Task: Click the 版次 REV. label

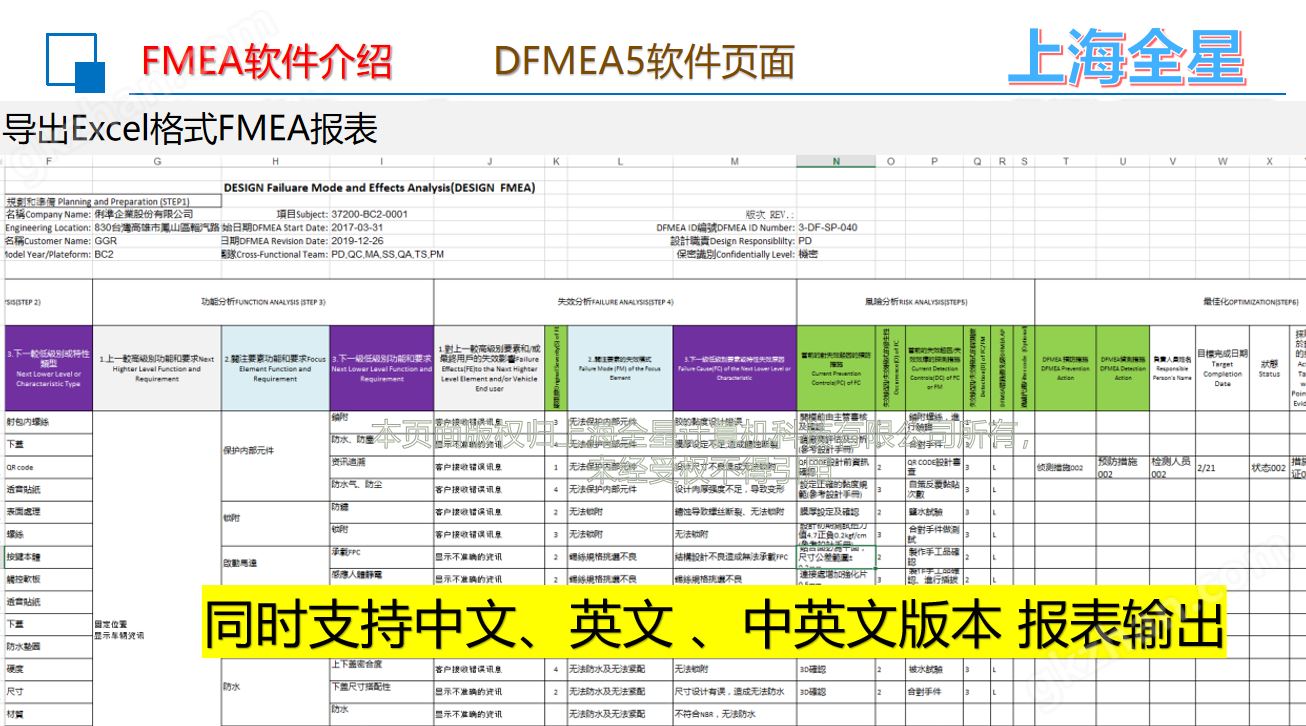Action: pos(770,214)
